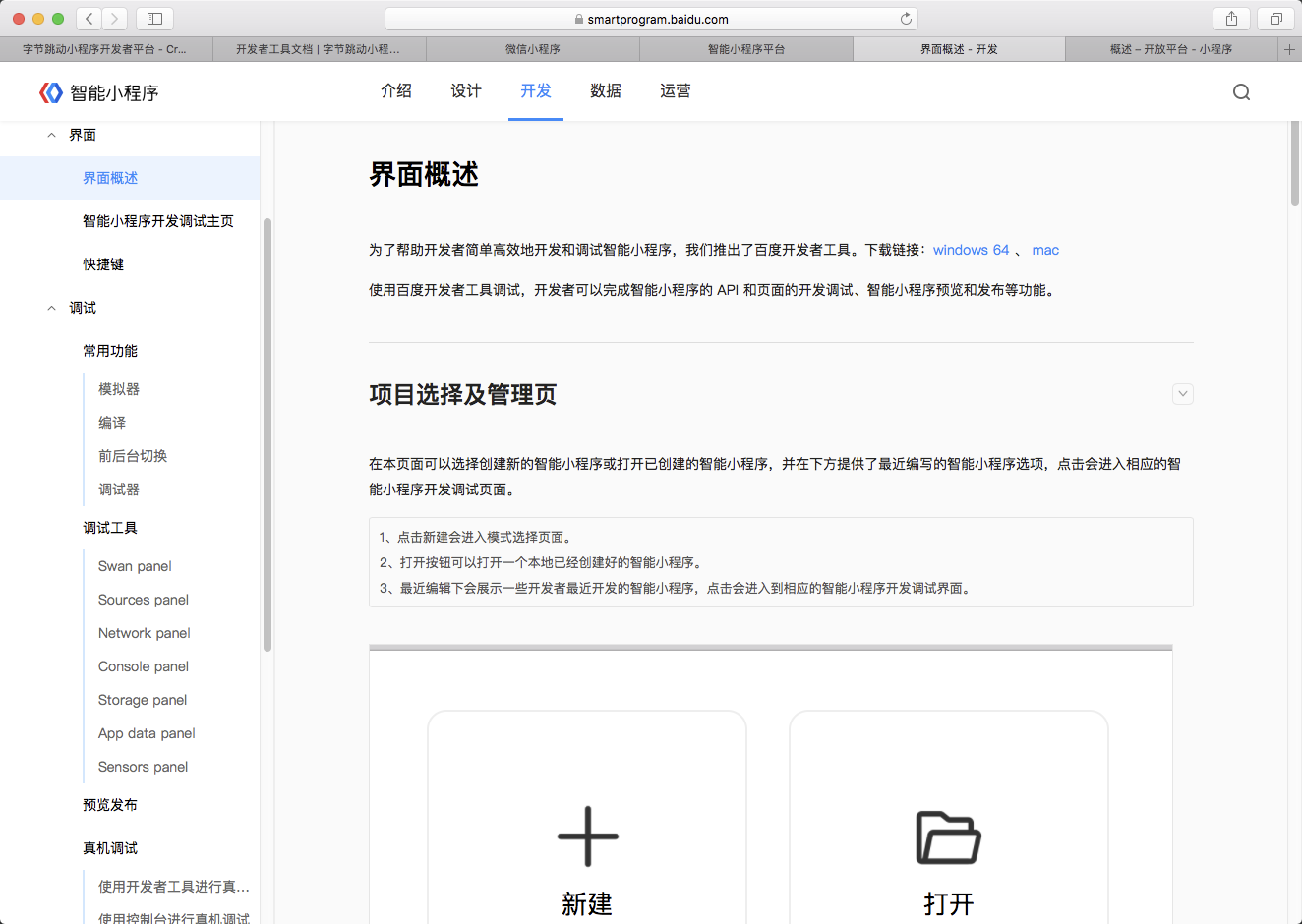The image size is (1302, 924).
Task: Download via the windows 64 link
Action: (972, 250)
